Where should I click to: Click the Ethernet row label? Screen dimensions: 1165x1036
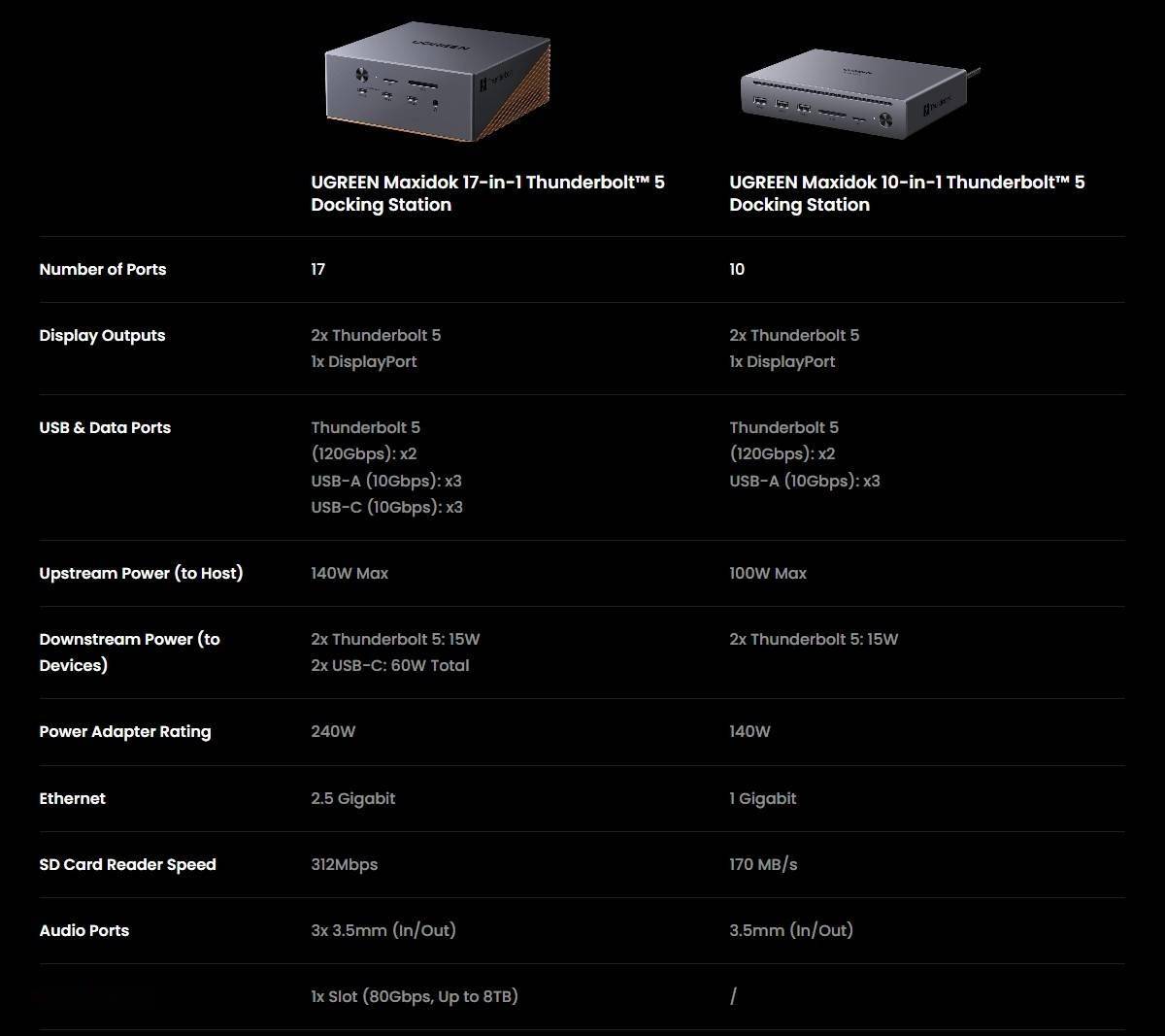pyautogui.click(x=73, y=799)
